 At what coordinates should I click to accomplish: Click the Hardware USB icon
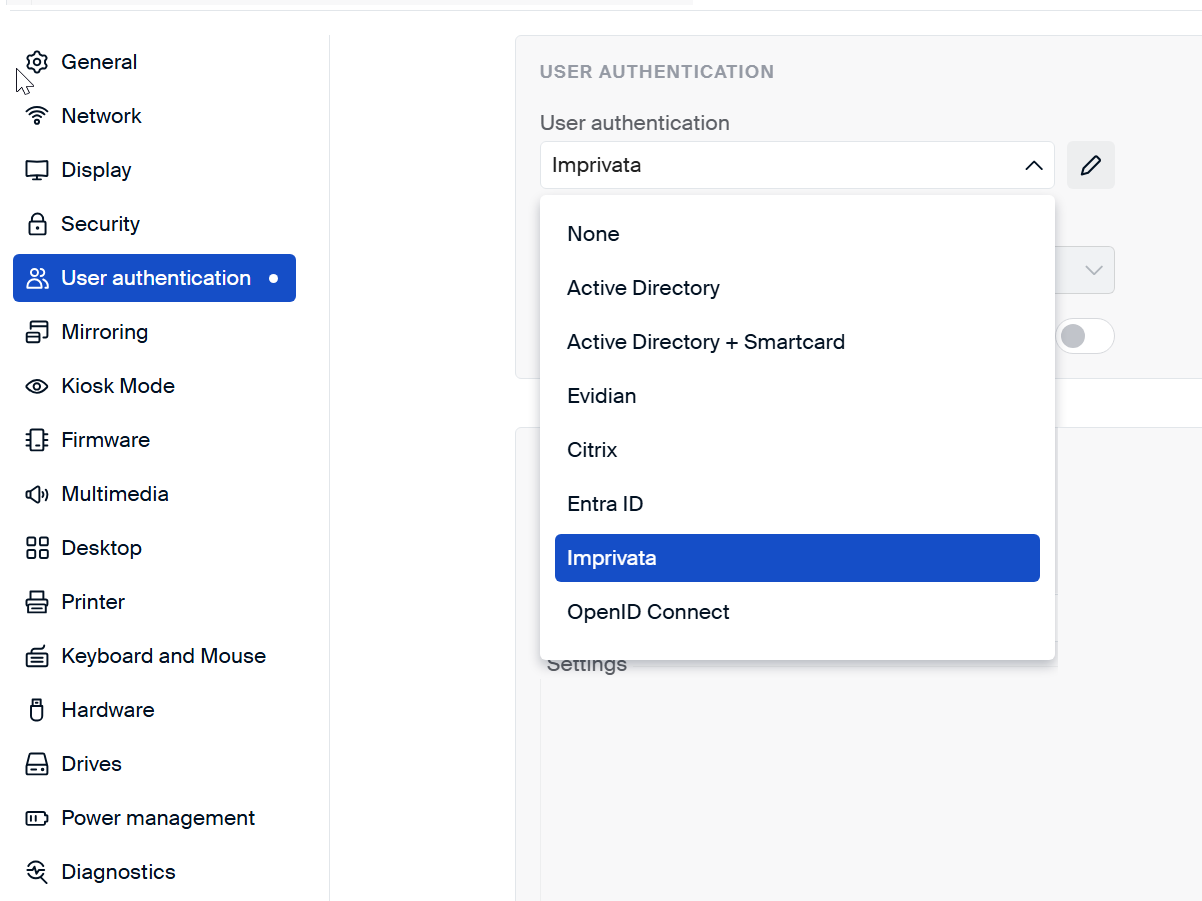(x=37, y=710)
